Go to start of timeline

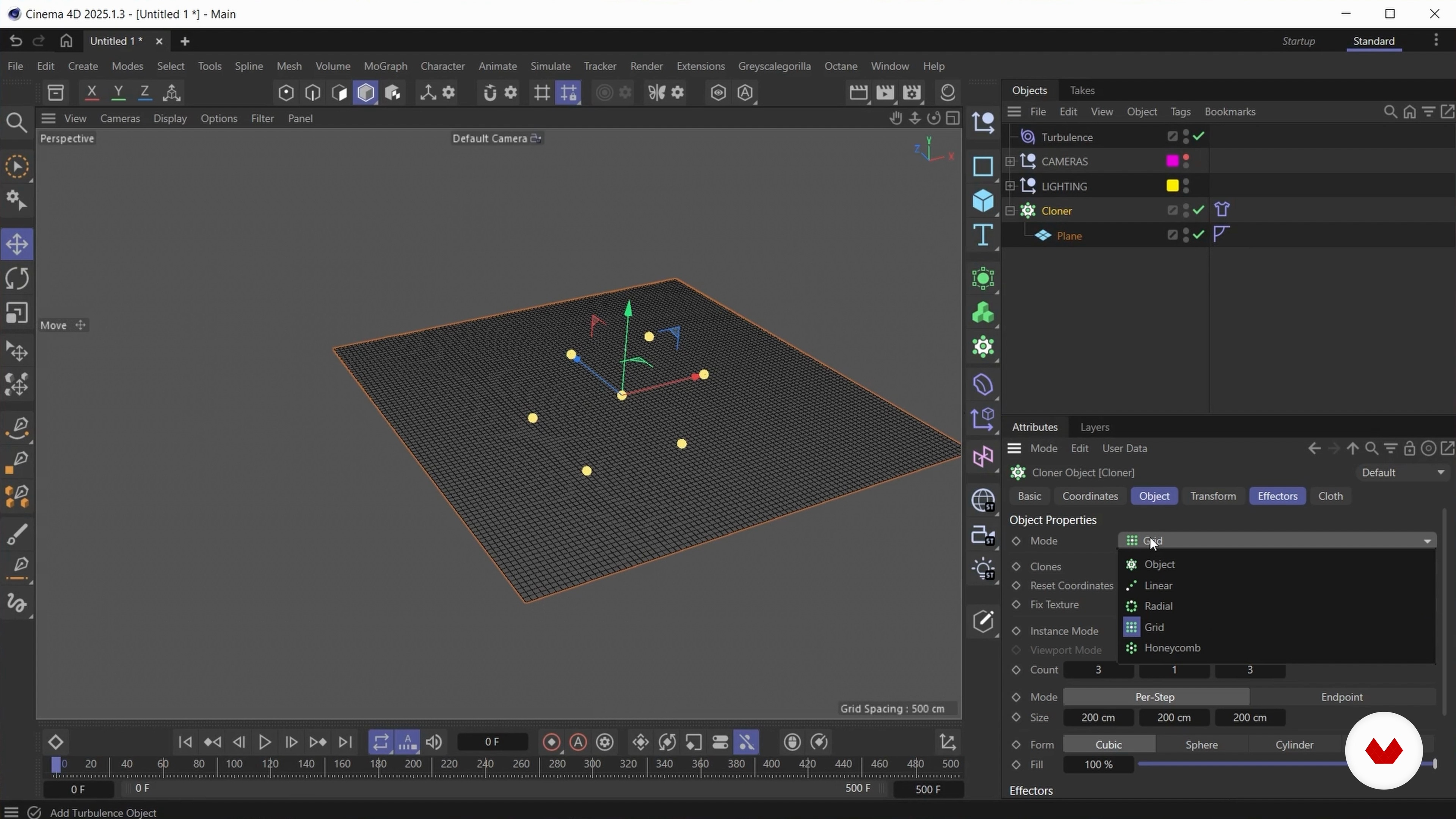(x=185, y=742)
